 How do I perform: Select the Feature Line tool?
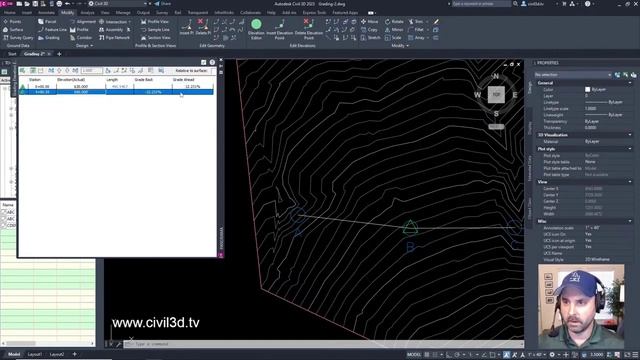[x=52, y=30]
